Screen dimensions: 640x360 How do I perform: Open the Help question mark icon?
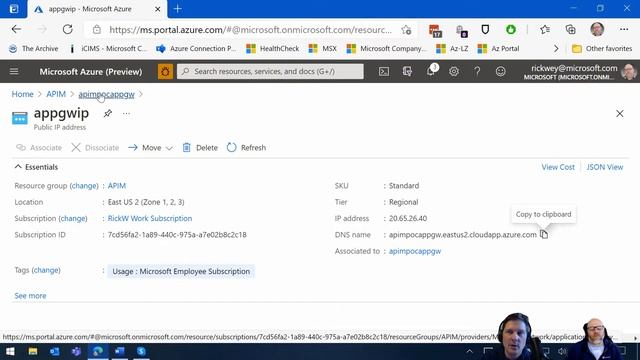(x=477, y=71)
